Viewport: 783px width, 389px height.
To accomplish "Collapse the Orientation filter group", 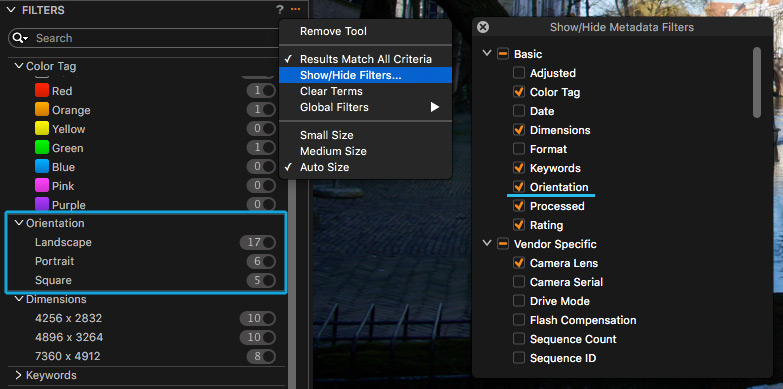I will pyautogui.click(x=19, y=223).
